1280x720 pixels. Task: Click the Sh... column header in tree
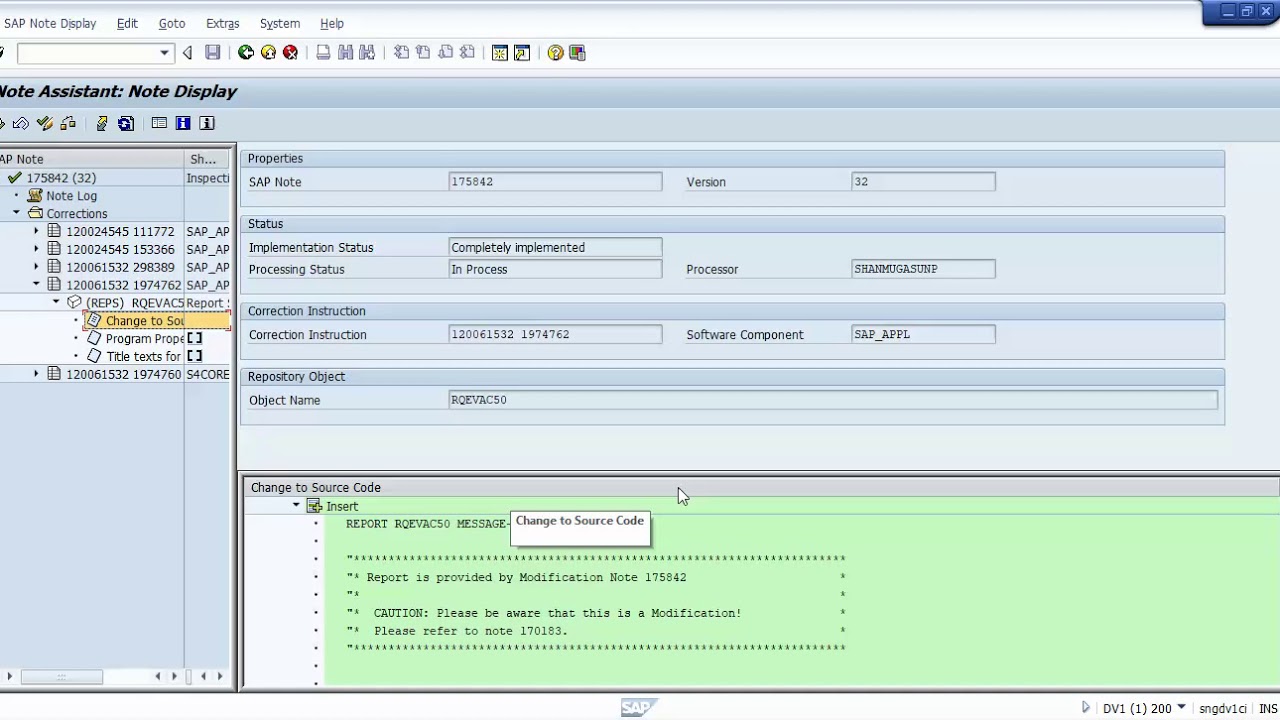coord(208,159)
